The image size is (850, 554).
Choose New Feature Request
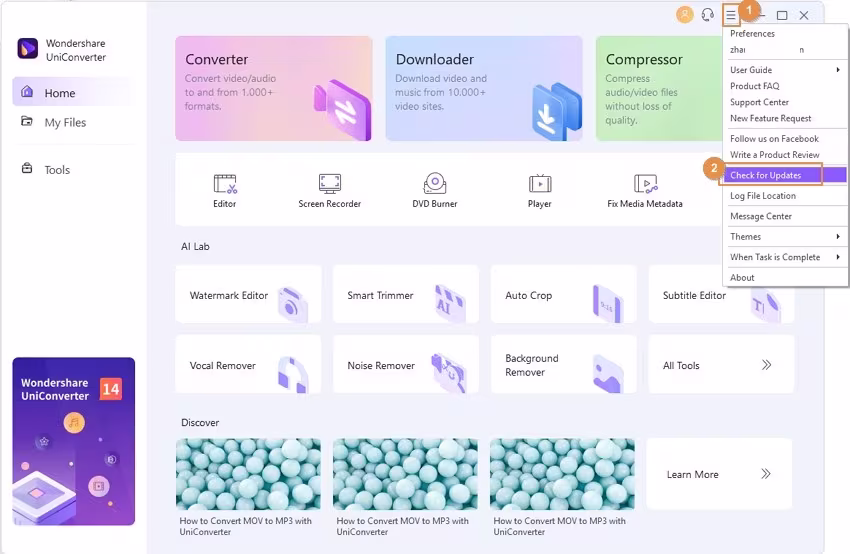(x=785, y=118)
